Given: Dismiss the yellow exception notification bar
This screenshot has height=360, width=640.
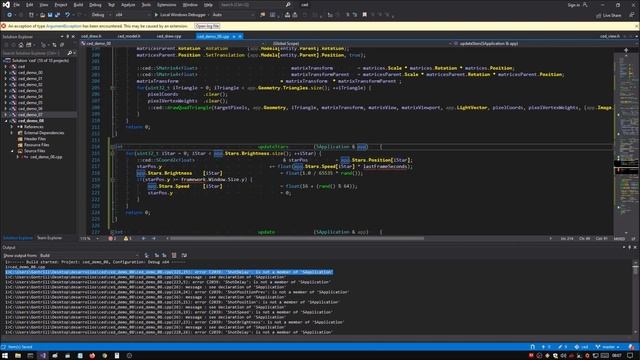Looking at the screenshot, I should coord(636,26).
